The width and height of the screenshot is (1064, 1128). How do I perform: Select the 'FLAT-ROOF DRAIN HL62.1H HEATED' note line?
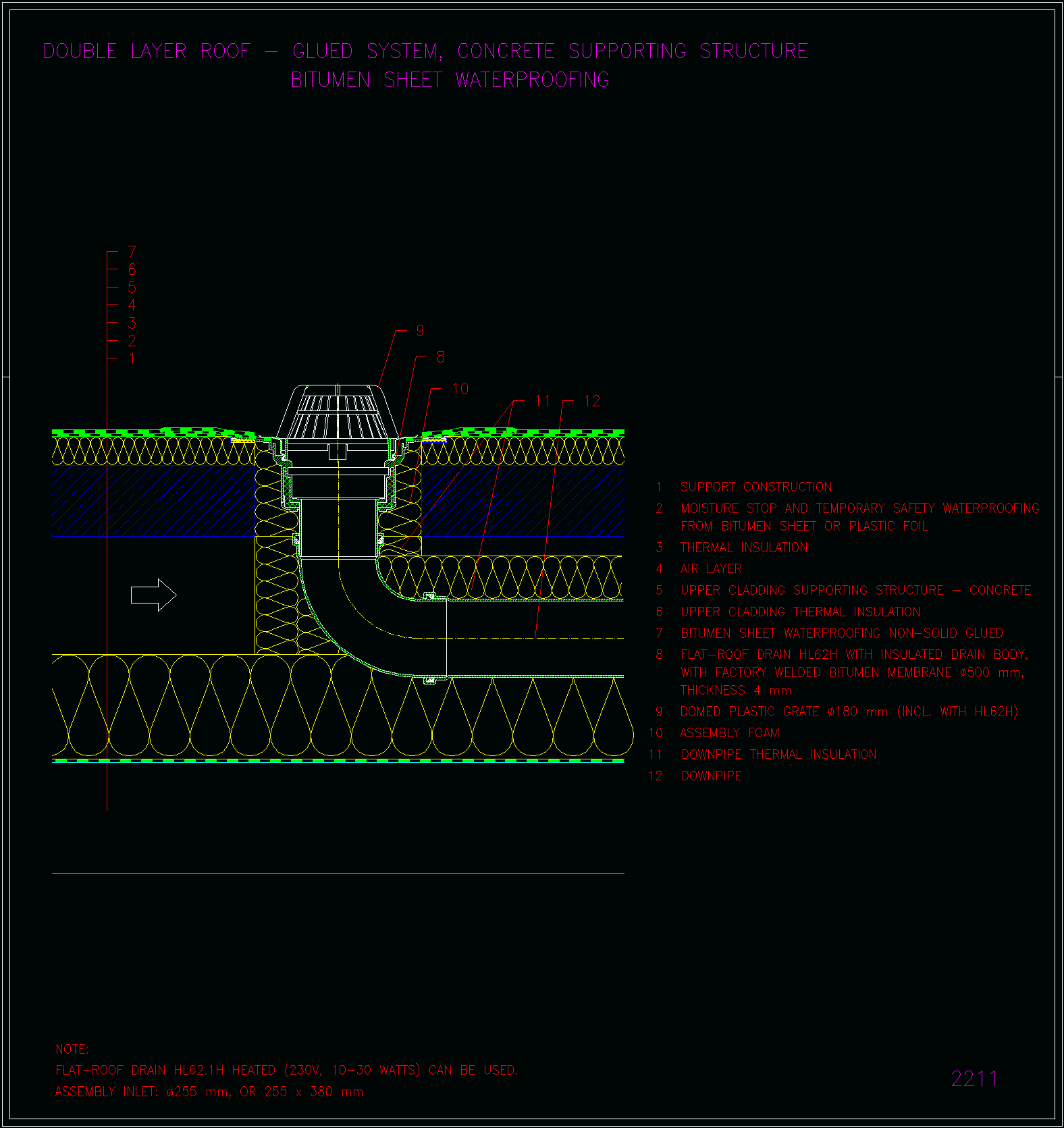coord(286,1071)
